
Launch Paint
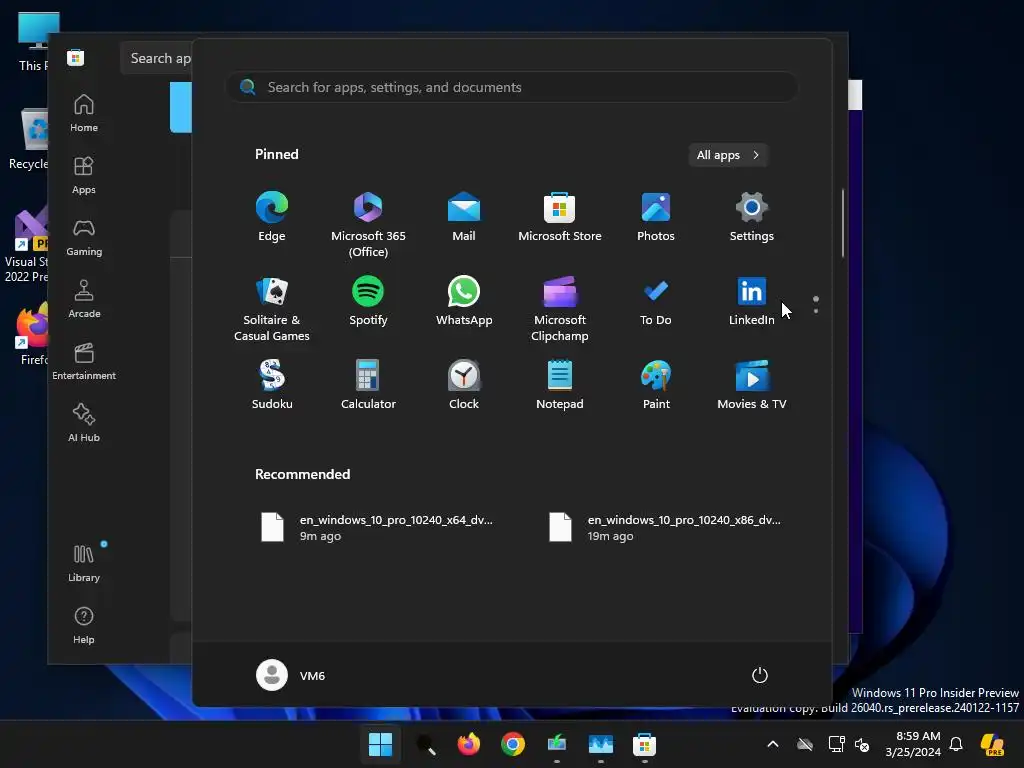[x=656, y=385]
